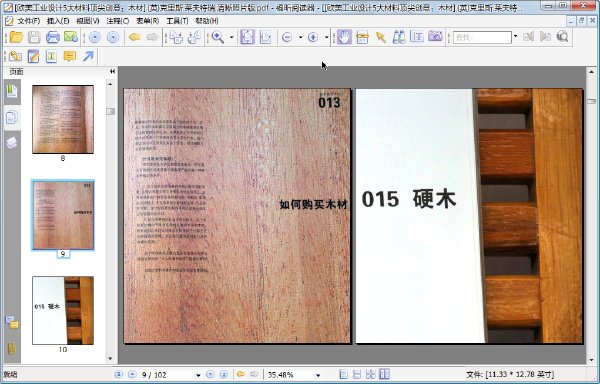Select the edit note pencil tool

point(33,57)
